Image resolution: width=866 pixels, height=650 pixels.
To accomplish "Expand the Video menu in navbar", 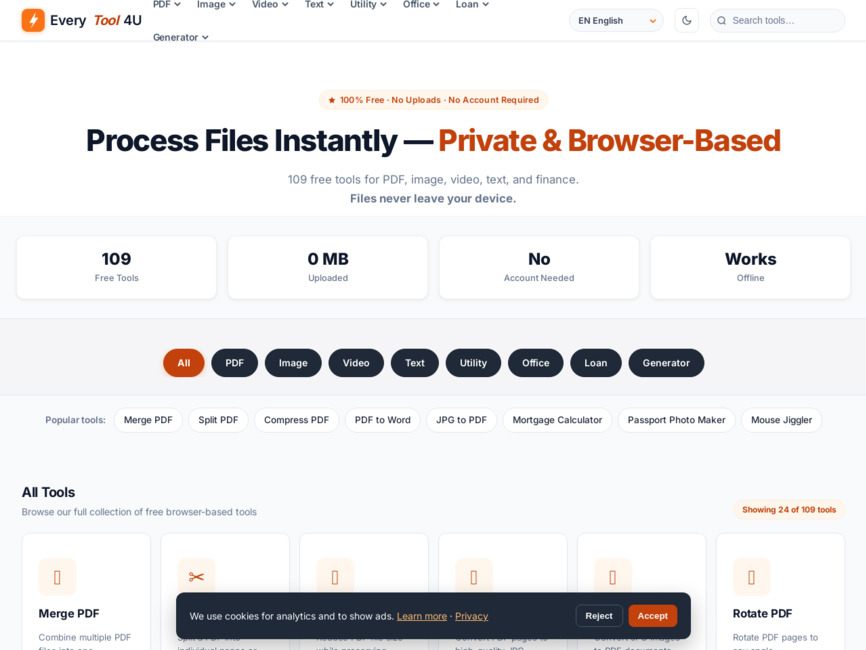I will point(270,4).
